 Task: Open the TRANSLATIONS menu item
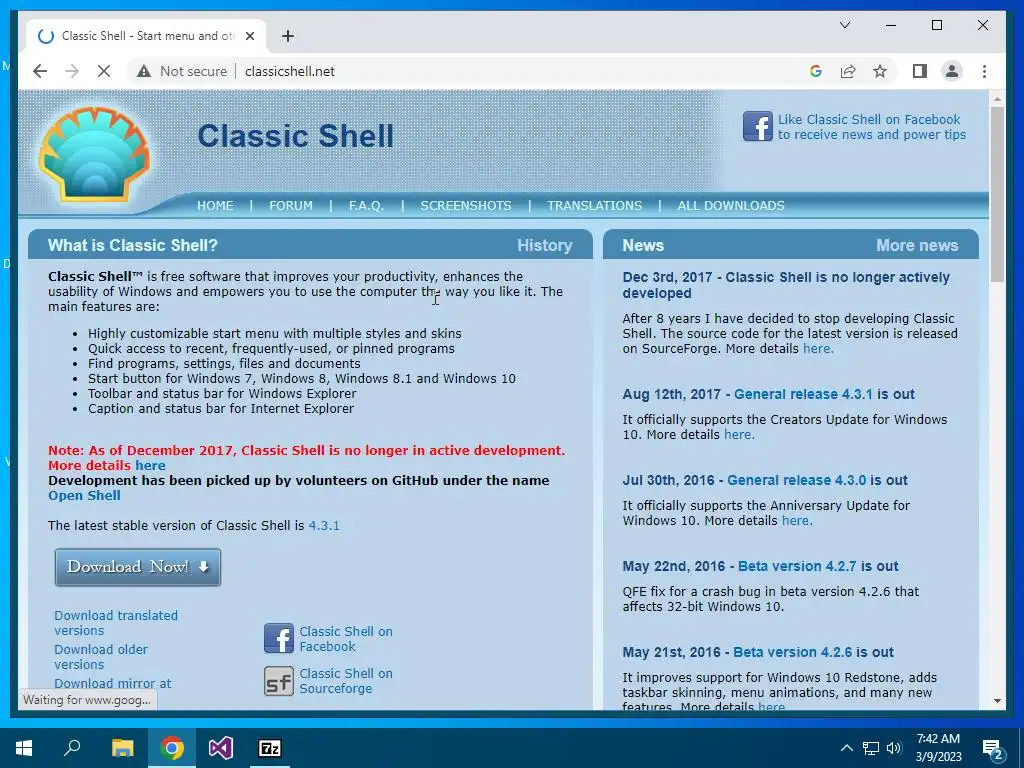click(594, 206)
